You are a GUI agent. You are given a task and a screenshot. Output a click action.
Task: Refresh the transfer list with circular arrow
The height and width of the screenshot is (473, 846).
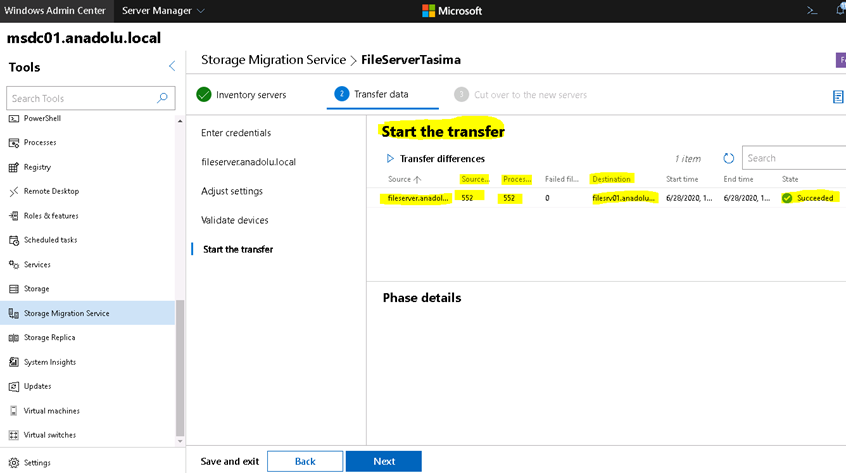(728, 158)
